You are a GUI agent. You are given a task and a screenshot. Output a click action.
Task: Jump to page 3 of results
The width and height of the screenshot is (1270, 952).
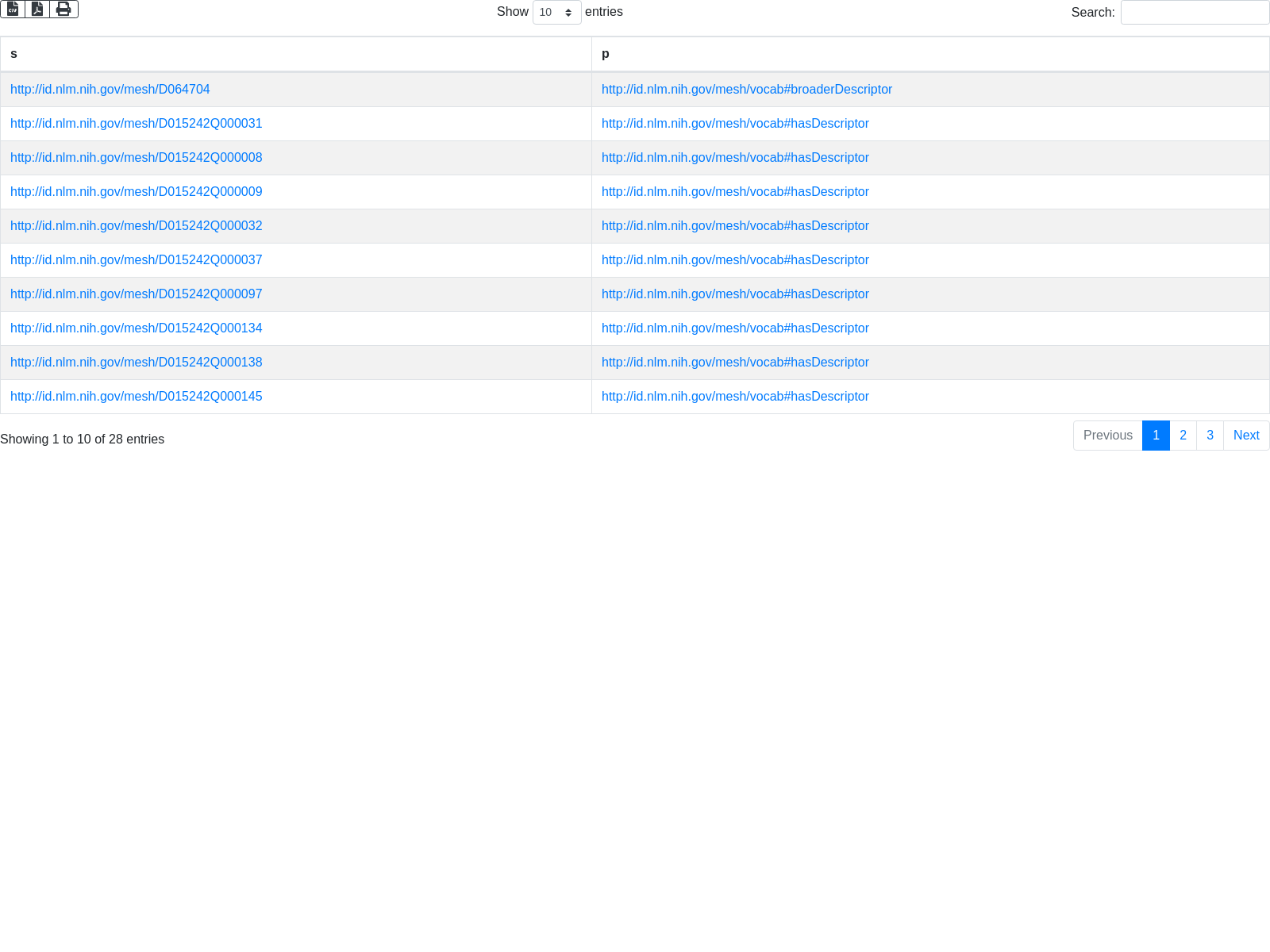tap(1210, 436)
